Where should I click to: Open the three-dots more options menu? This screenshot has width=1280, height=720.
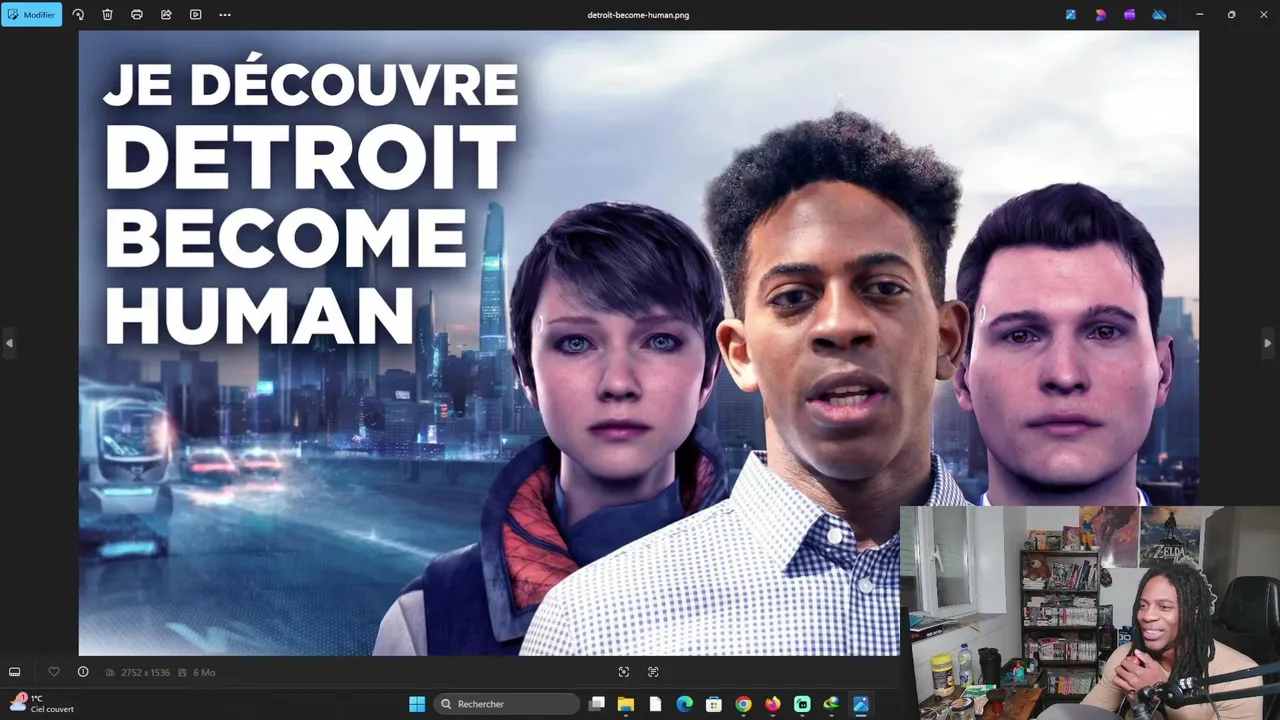225,15
